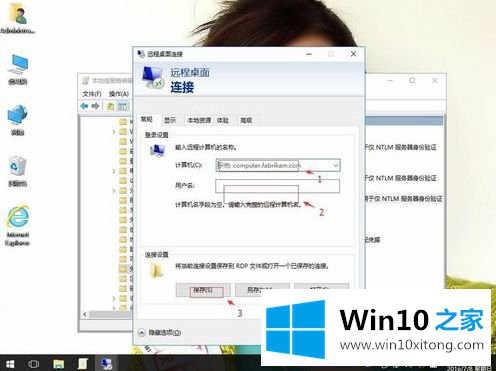Image resolution: width=496 pixels, height=371 pixels.
Task: Open the Windows Start button
Action: [x=10, y=364]
